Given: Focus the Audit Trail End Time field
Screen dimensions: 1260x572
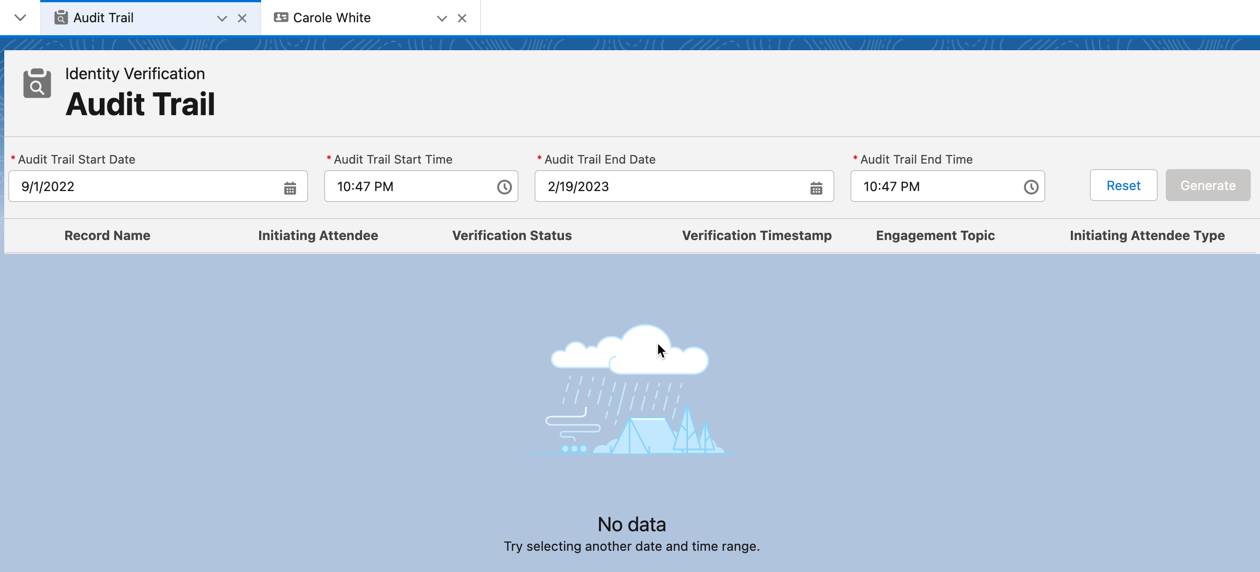Looking at the screenshot, I should [947, 186].
